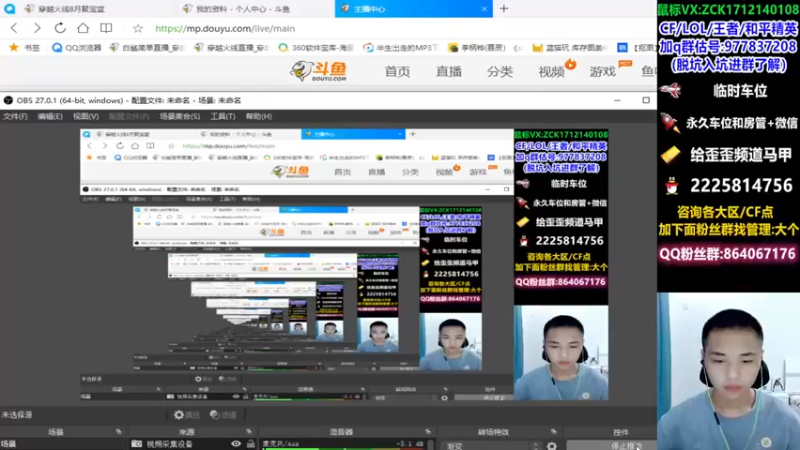Pop out the 场景 dock
This screenshot has width=800, height=450.
(119, 432)
